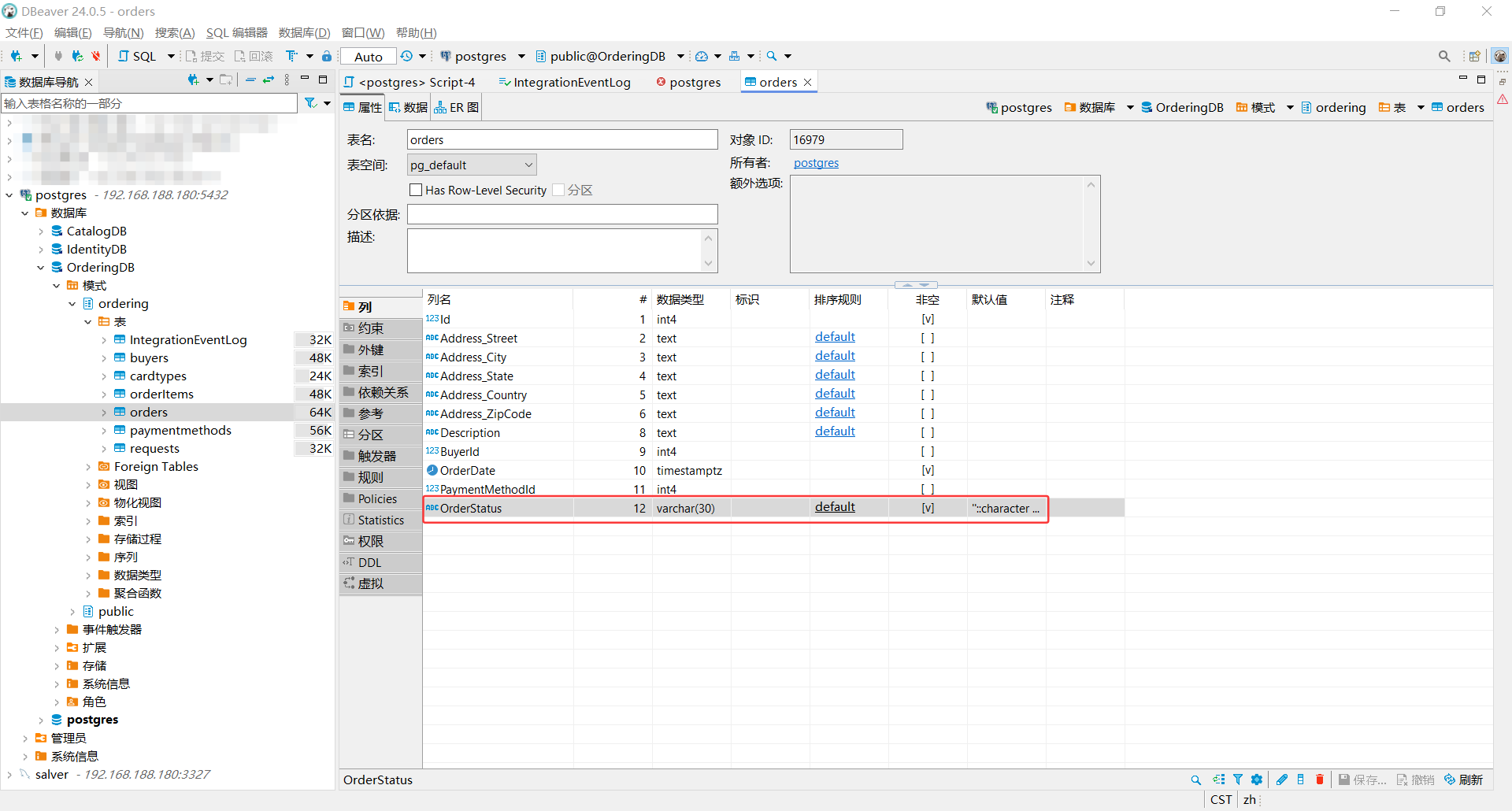Click the 分区依据 input field
The width and height of the screenshot is (1512, 811).
562,214
